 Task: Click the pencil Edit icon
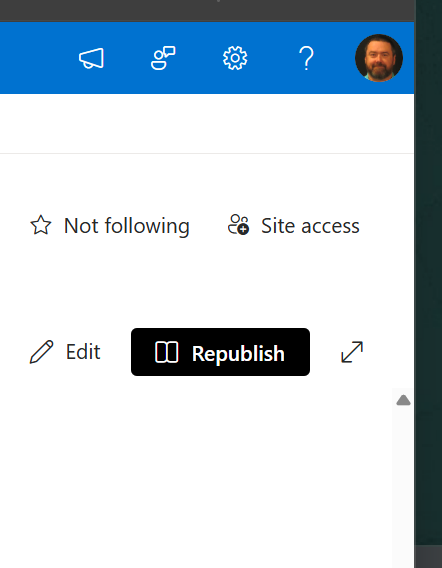(41, 351)
